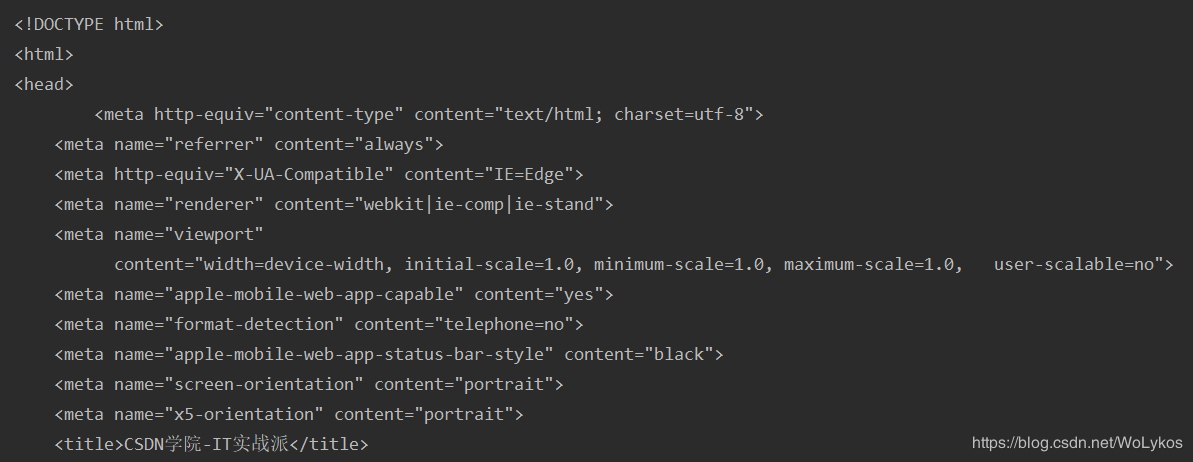This screenshot has height=462, width=1193.
Task: Click the opening head tag
Action: (x=44, y=84)
